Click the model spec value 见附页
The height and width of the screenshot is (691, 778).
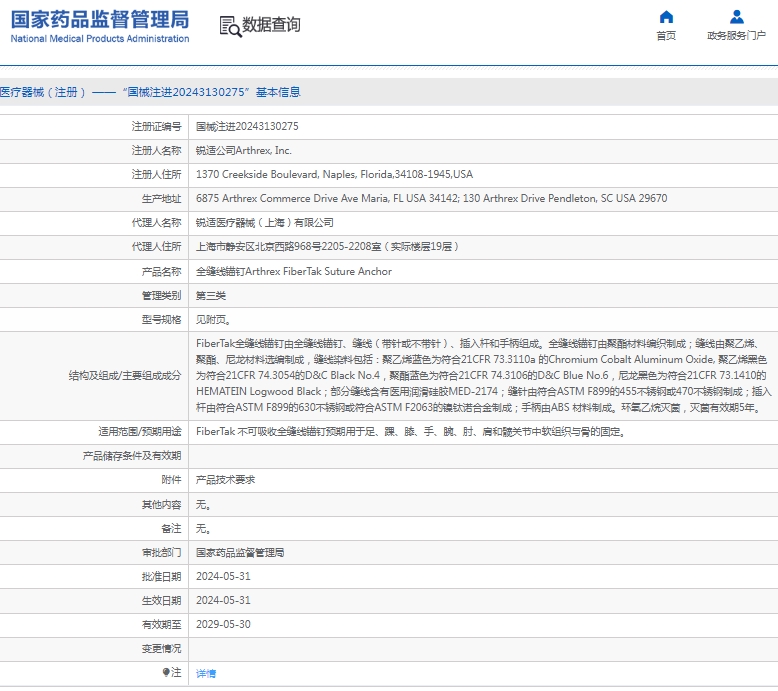point(213,319)
